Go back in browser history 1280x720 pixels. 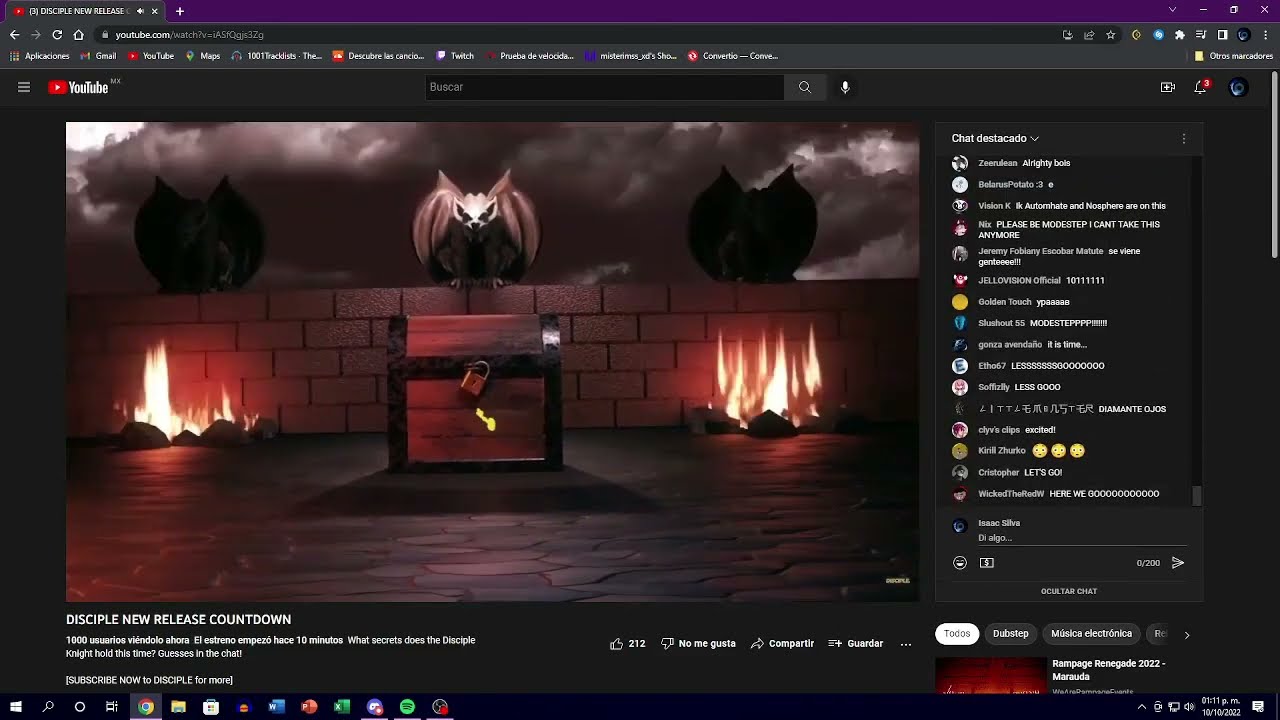[15, 34]
